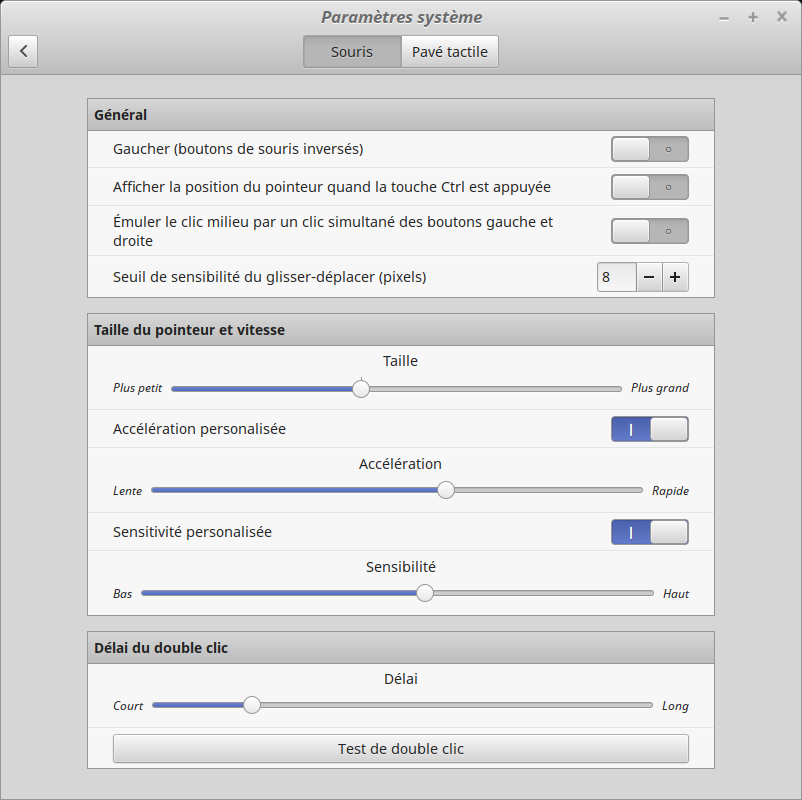Click the Délai double-click slider handle

(x=252, y=705)
